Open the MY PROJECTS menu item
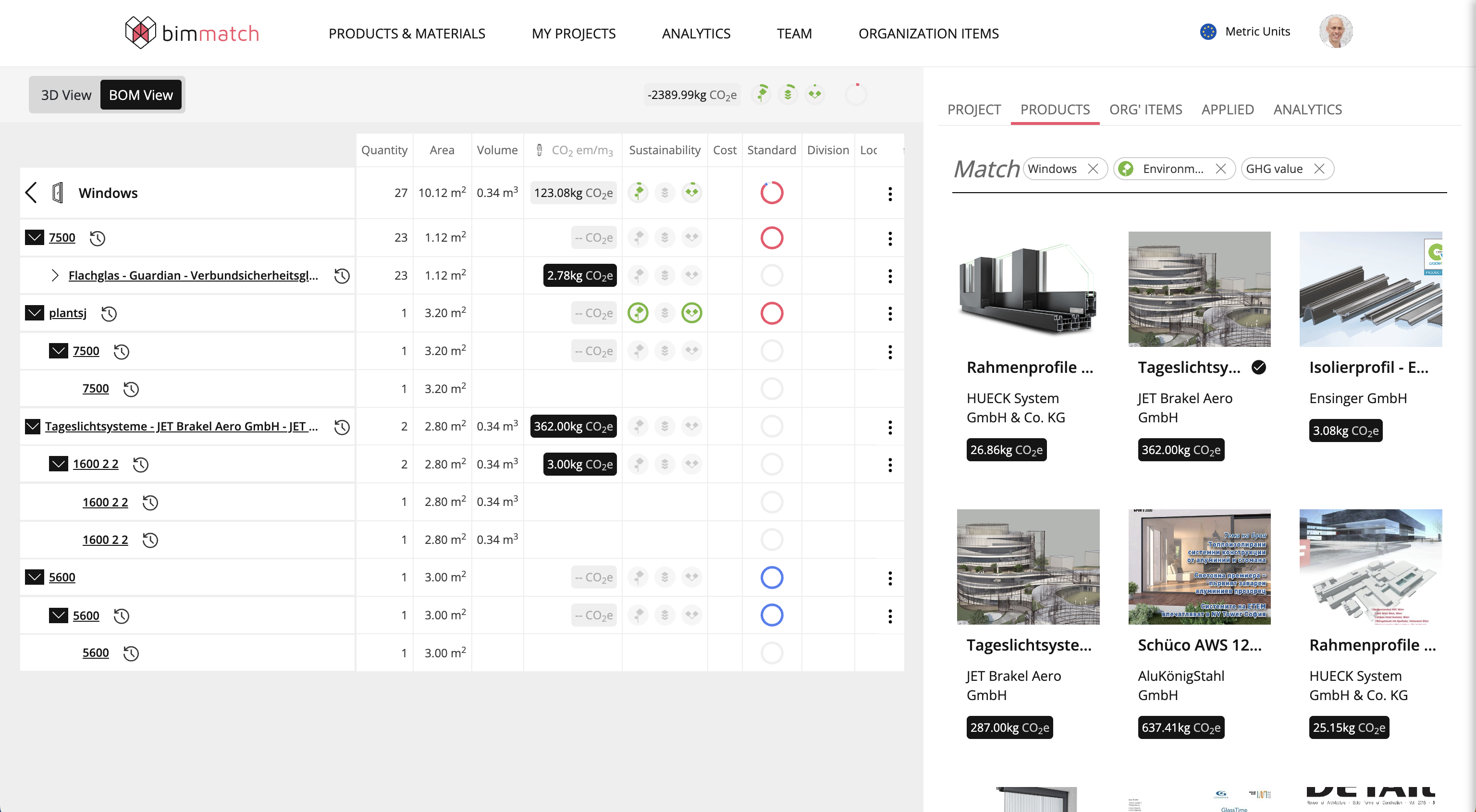 pyautogui.click(x=573, y=33)
